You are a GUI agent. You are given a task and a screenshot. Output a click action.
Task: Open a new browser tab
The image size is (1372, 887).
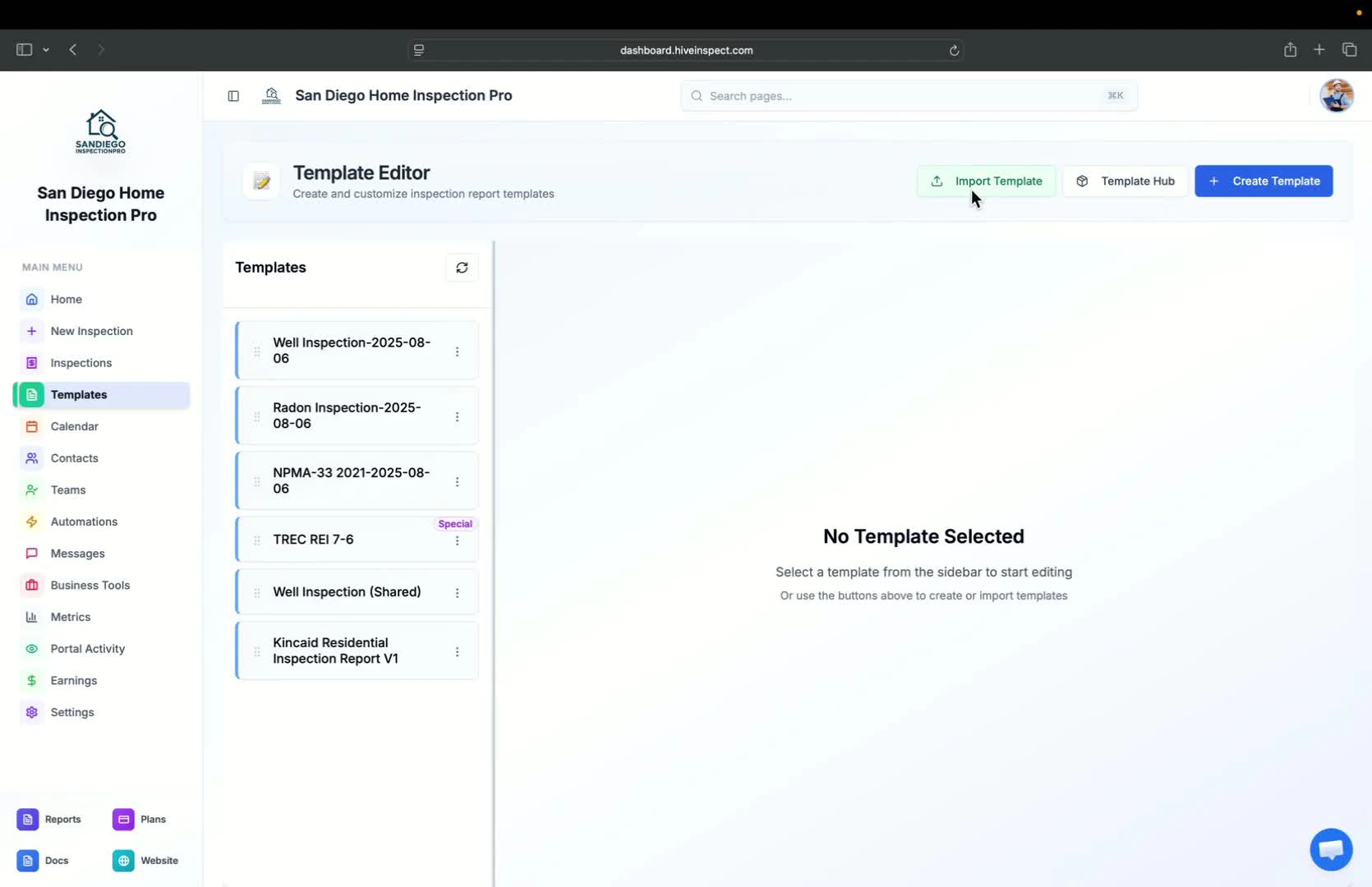[1319, 50]
